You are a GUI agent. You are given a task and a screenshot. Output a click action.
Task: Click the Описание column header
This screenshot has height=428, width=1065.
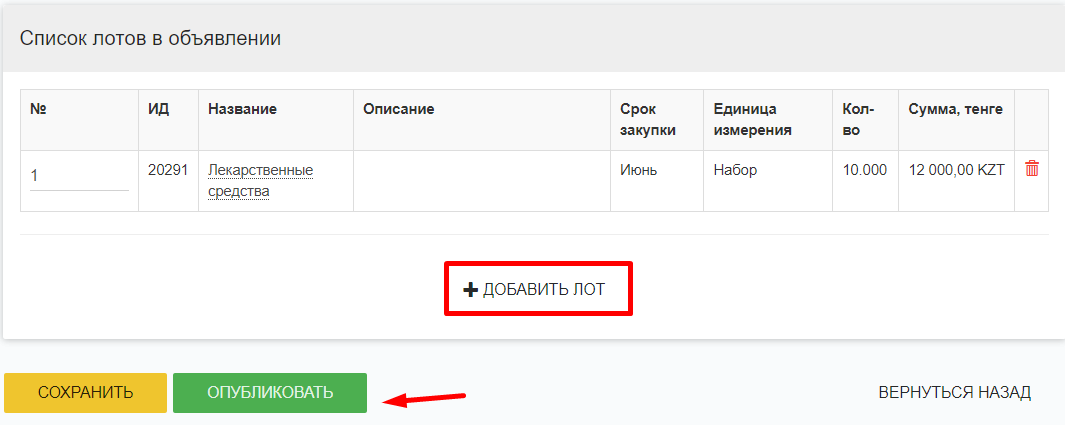(399, 109)
